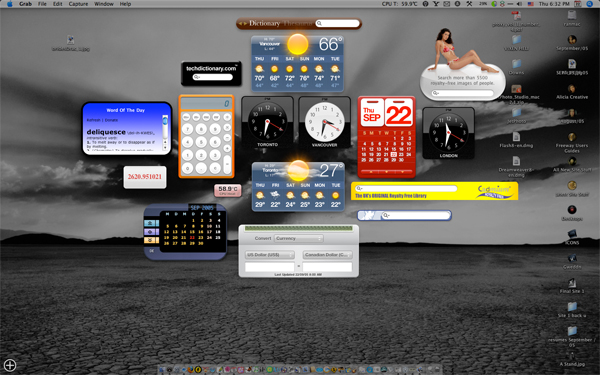Click the calculator clear C key
Image resolution: width=600 pixels, height=375 pixels.
(x=215, y=168)
